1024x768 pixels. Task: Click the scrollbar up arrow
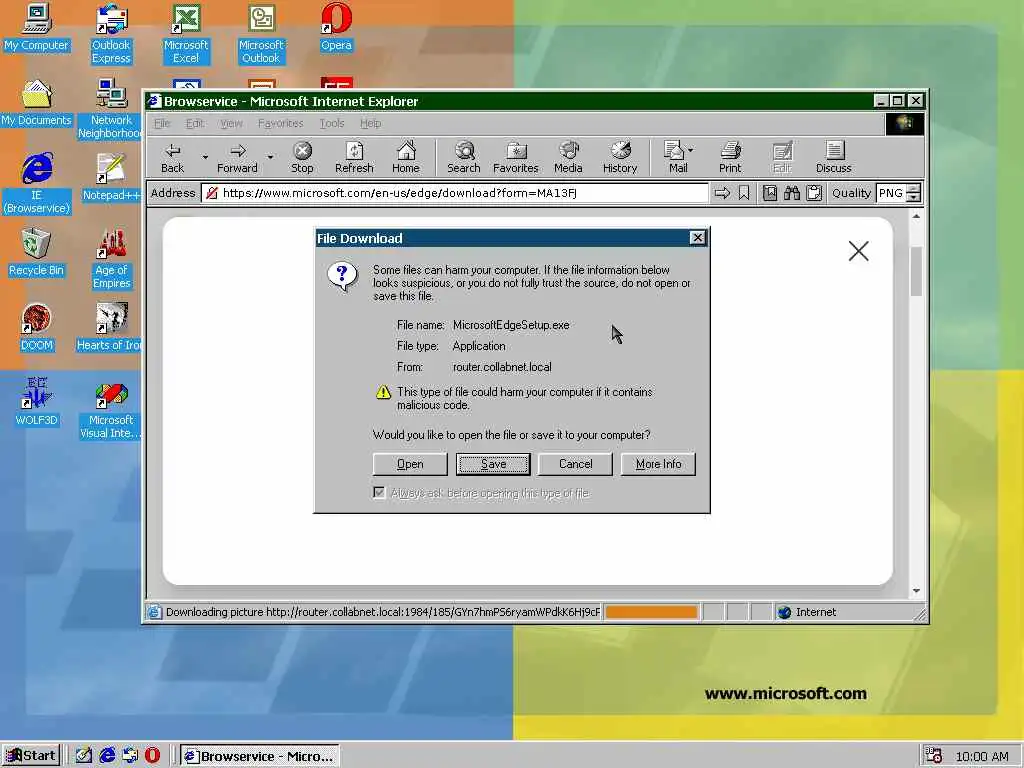pos(916,216)
